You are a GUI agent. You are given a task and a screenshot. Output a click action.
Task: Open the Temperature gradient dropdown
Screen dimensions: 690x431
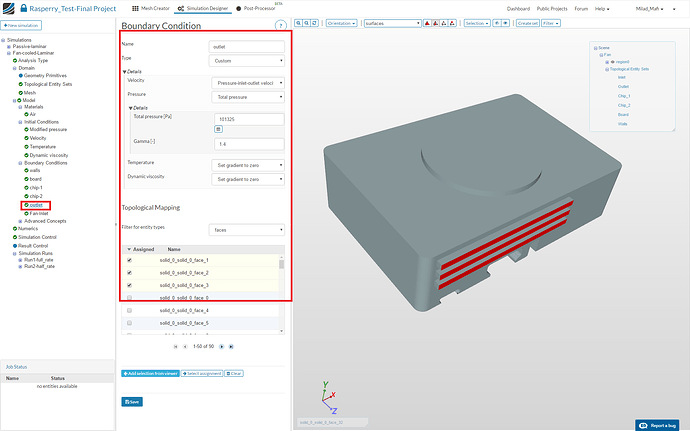click(249, 164)
